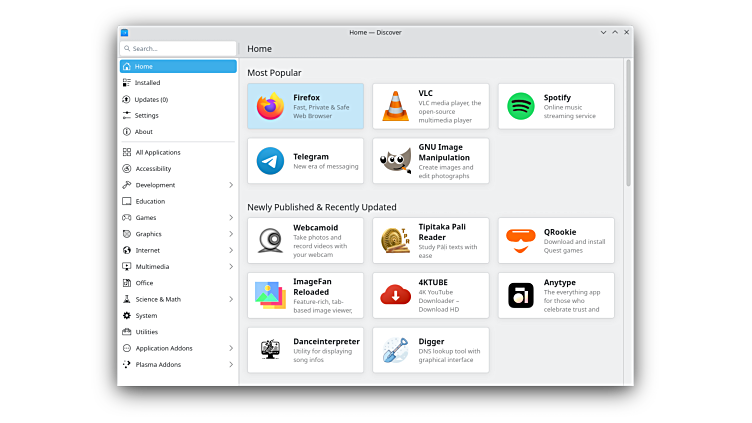Viewport: 752px width, 423px height.
Task: Expand the Development category arrow
Action: [231, 185]
